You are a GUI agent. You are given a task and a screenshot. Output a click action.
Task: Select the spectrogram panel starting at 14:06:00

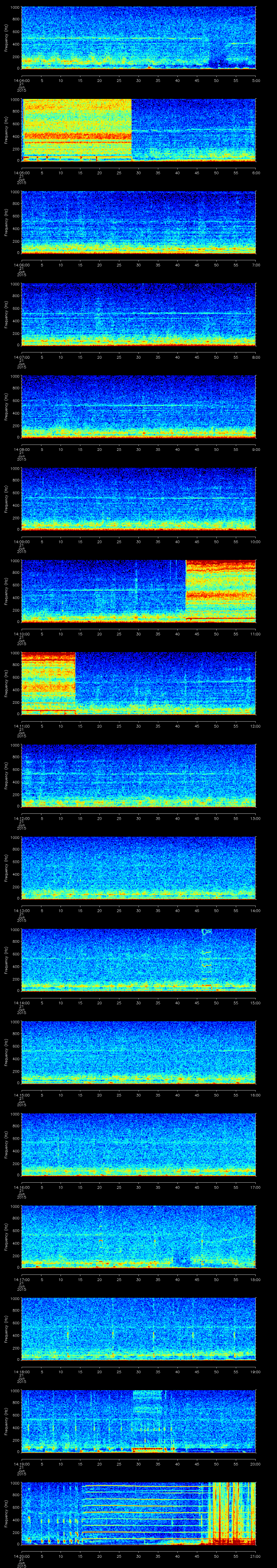click(x=138, y=222)
